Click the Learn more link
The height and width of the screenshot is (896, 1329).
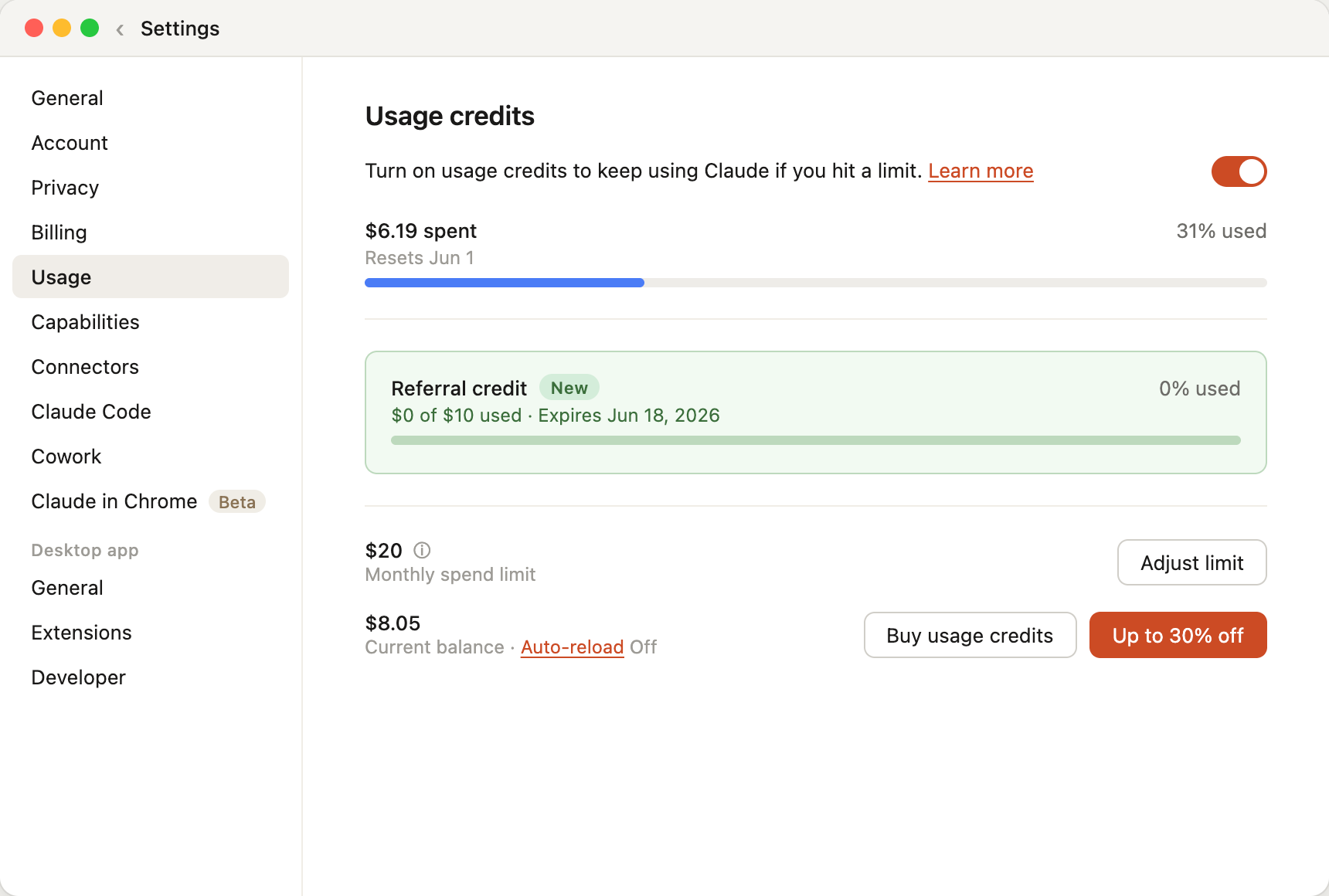tap(981, 171)
